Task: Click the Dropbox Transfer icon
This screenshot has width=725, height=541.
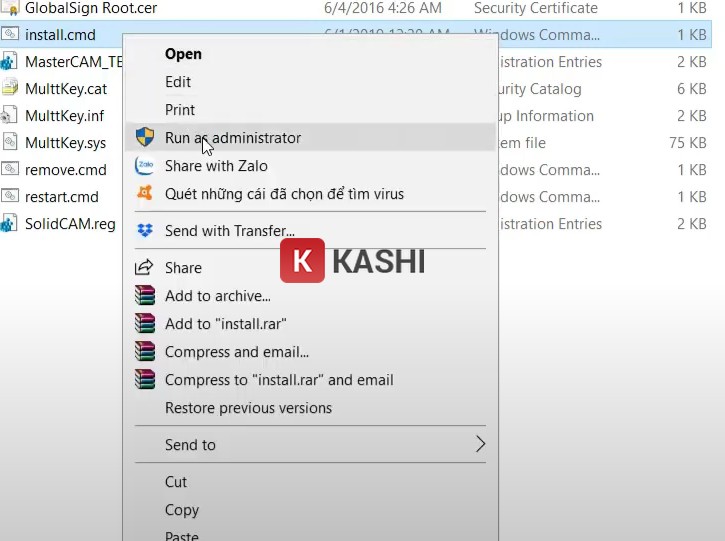Action: click(x=145, y=230)
